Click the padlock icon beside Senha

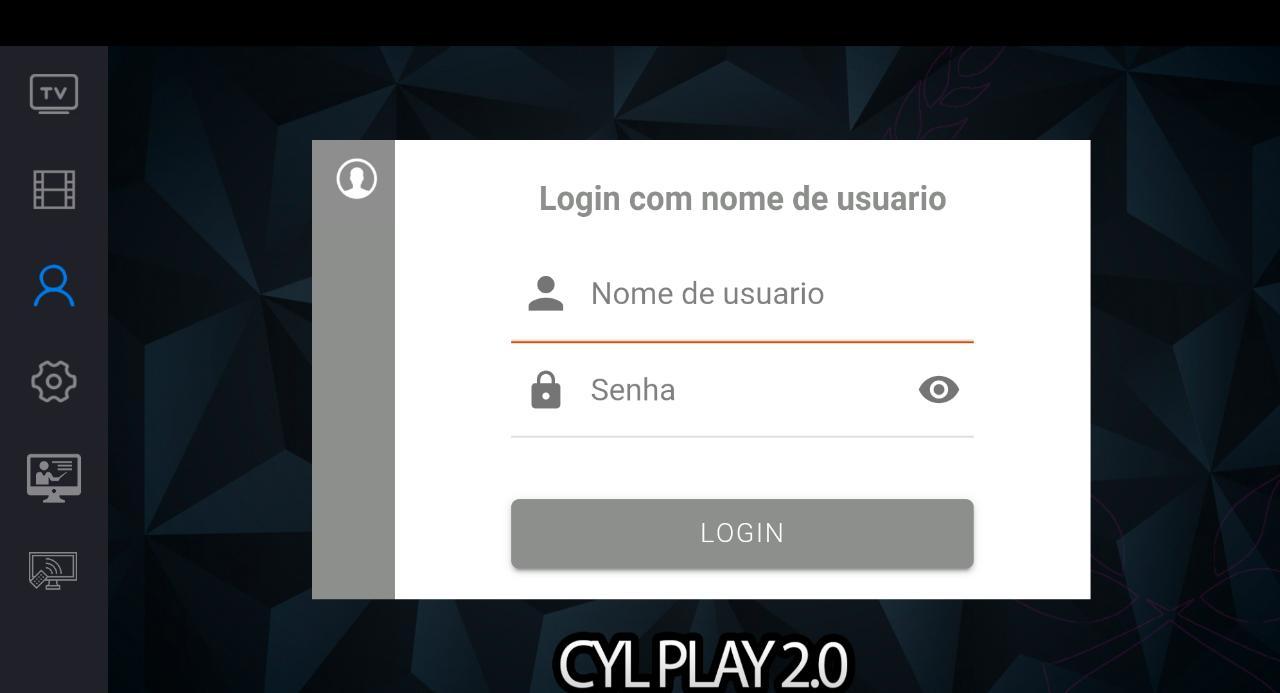pyautogui.click(x=545, y=389)
